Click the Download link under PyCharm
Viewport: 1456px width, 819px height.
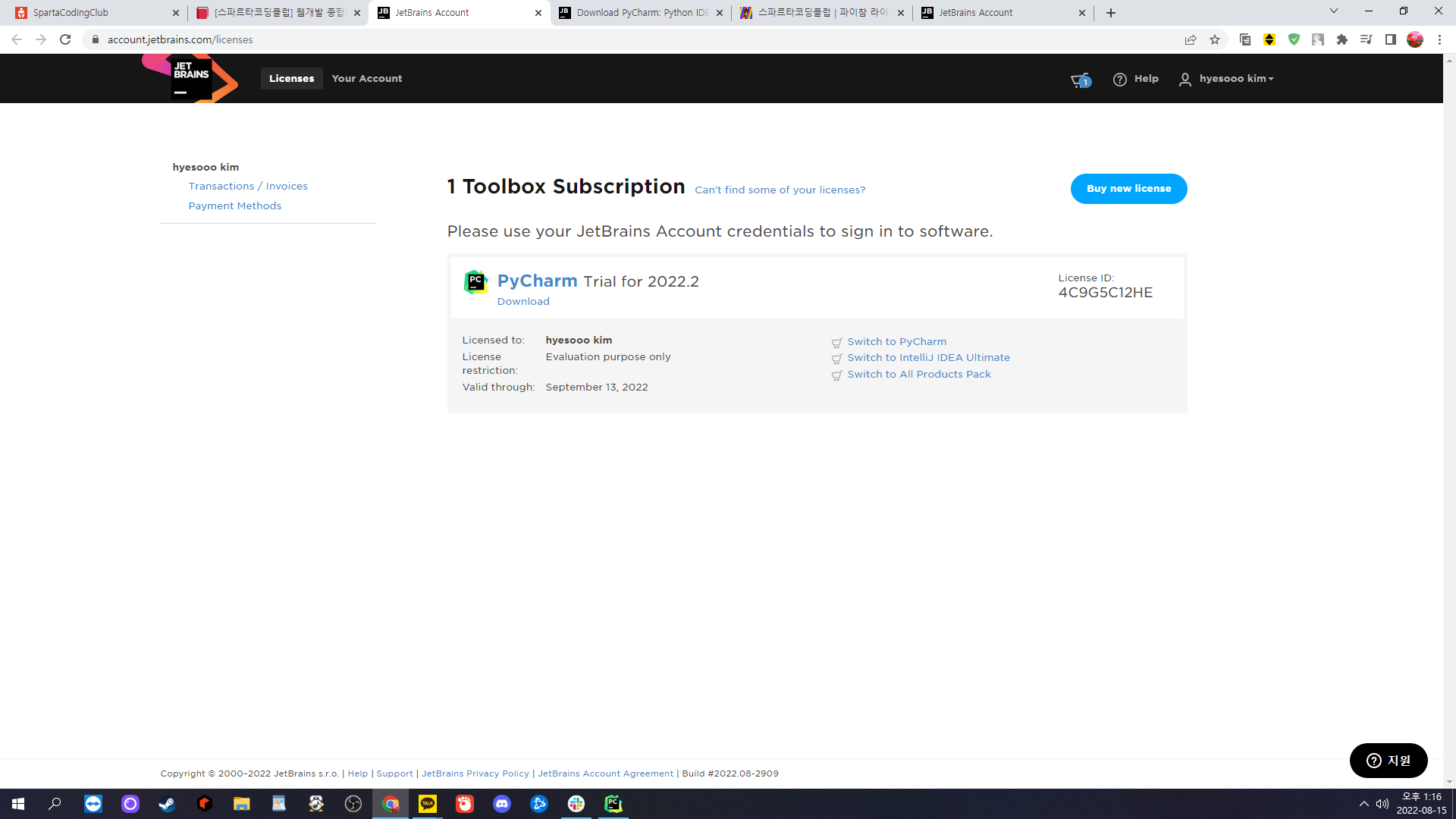point(523,302)
